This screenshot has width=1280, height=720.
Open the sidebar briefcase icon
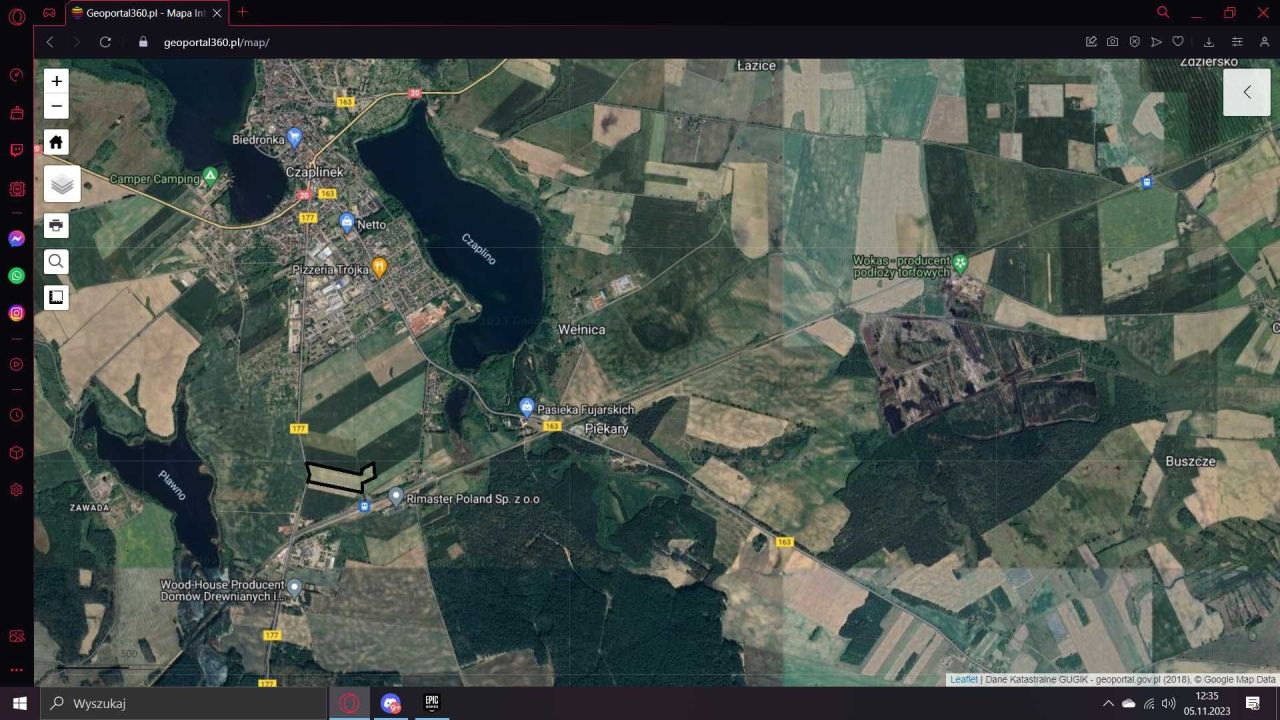click(16, 113)
